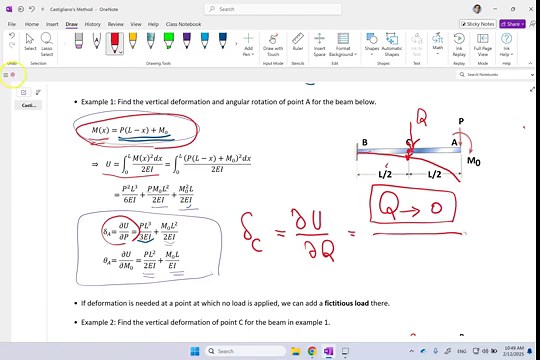The image size is (540, 360).
Task: Open the Casti... page in the page list
Action: pos(29,105)
